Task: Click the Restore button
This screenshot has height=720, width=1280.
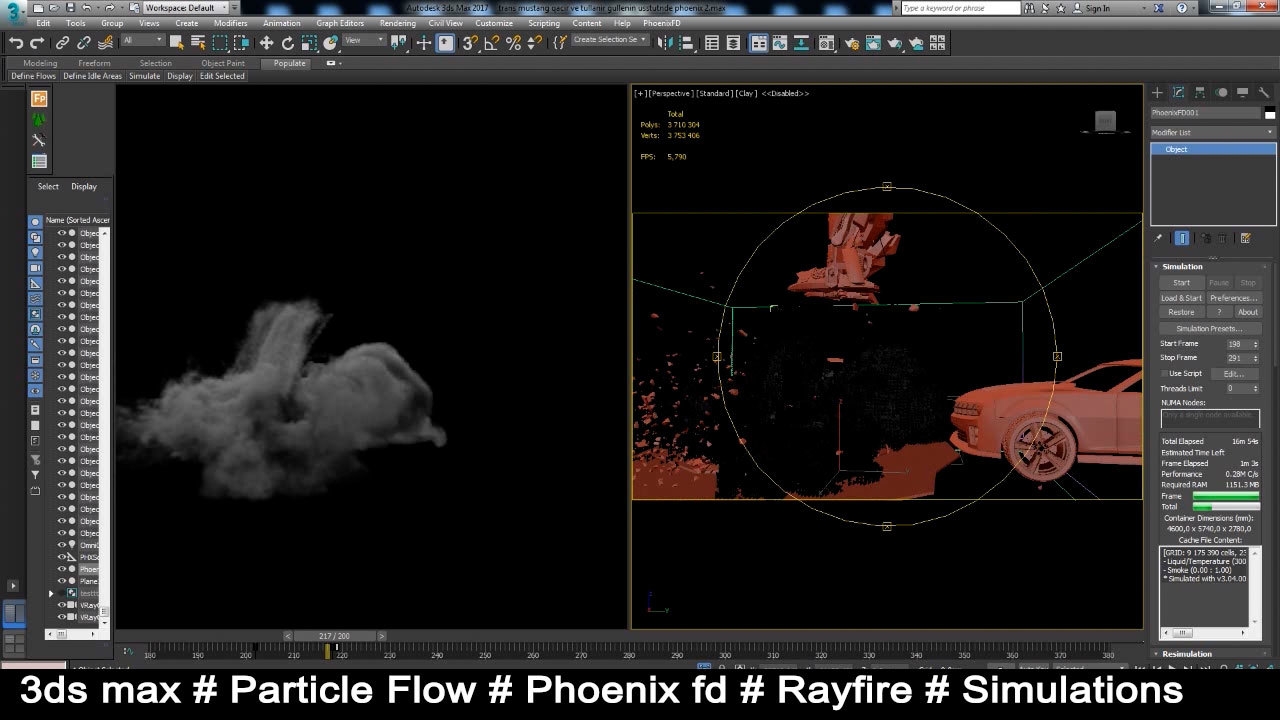Action: coord(1181,312)
